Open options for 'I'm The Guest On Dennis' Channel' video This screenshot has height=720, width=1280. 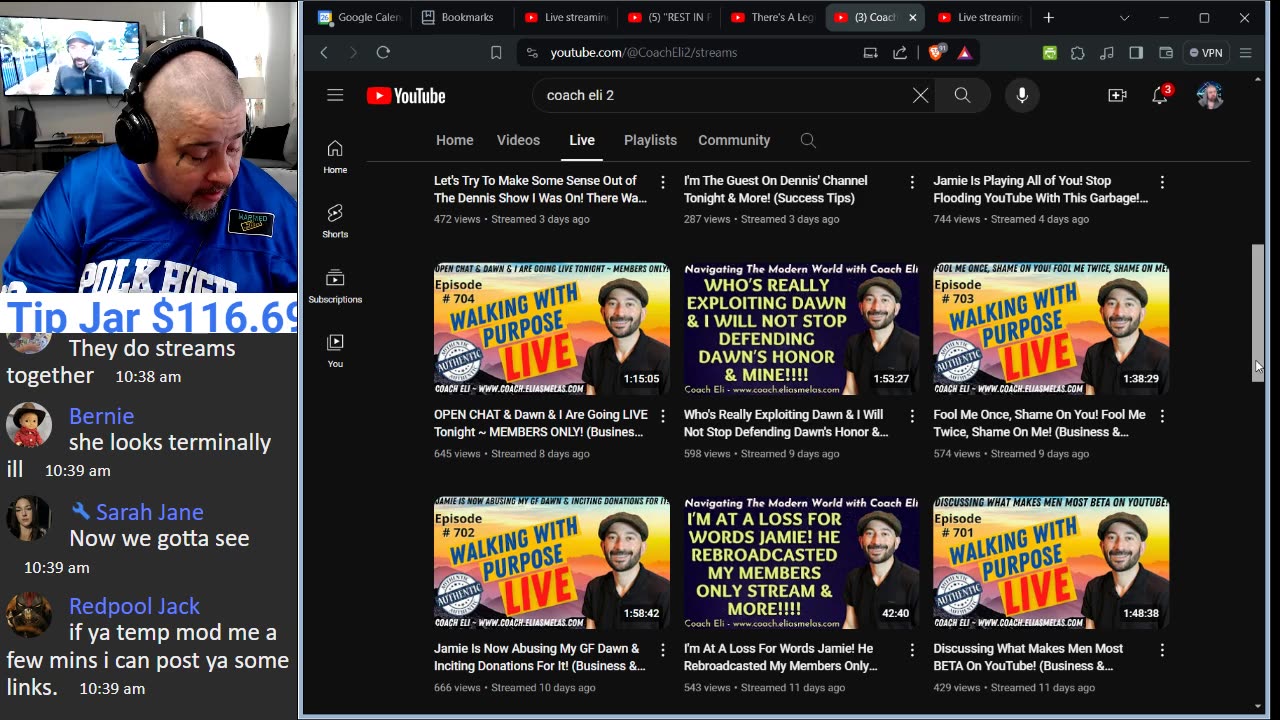pyautogui.click(x=912, y=182)
